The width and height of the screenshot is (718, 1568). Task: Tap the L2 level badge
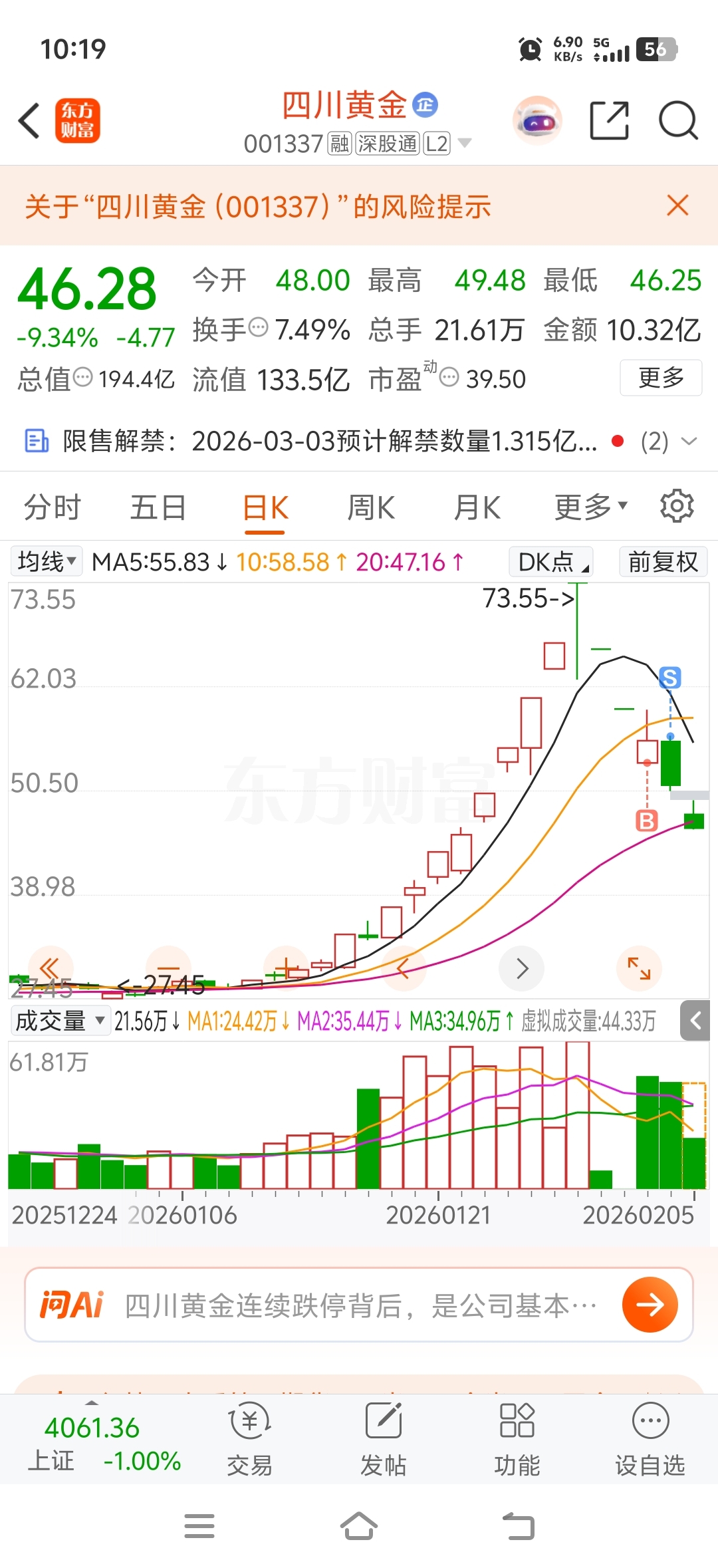tap(437, 143)
